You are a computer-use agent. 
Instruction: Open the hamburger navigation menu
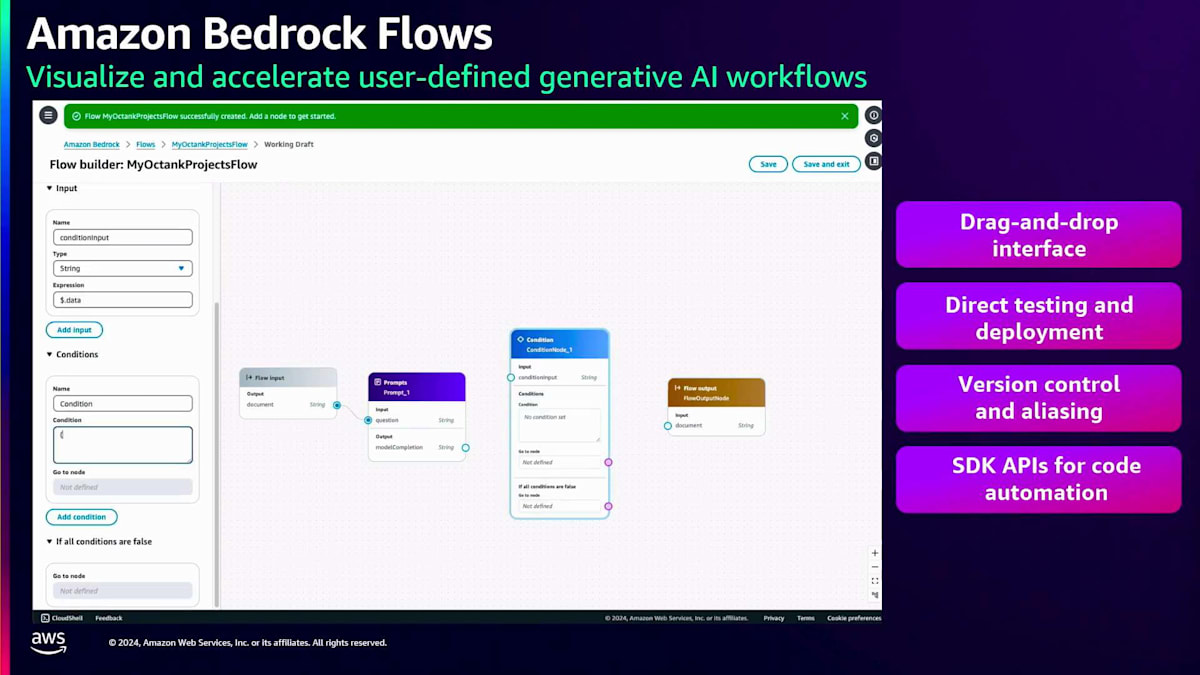pyautogui.click(x=48, y=115)
